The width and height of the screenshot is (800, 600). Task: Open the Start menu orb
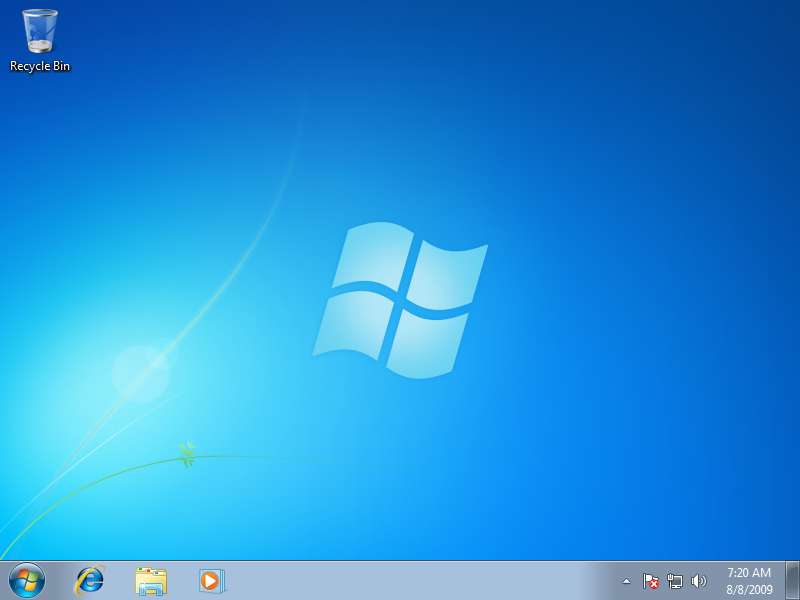pos(26,580)
